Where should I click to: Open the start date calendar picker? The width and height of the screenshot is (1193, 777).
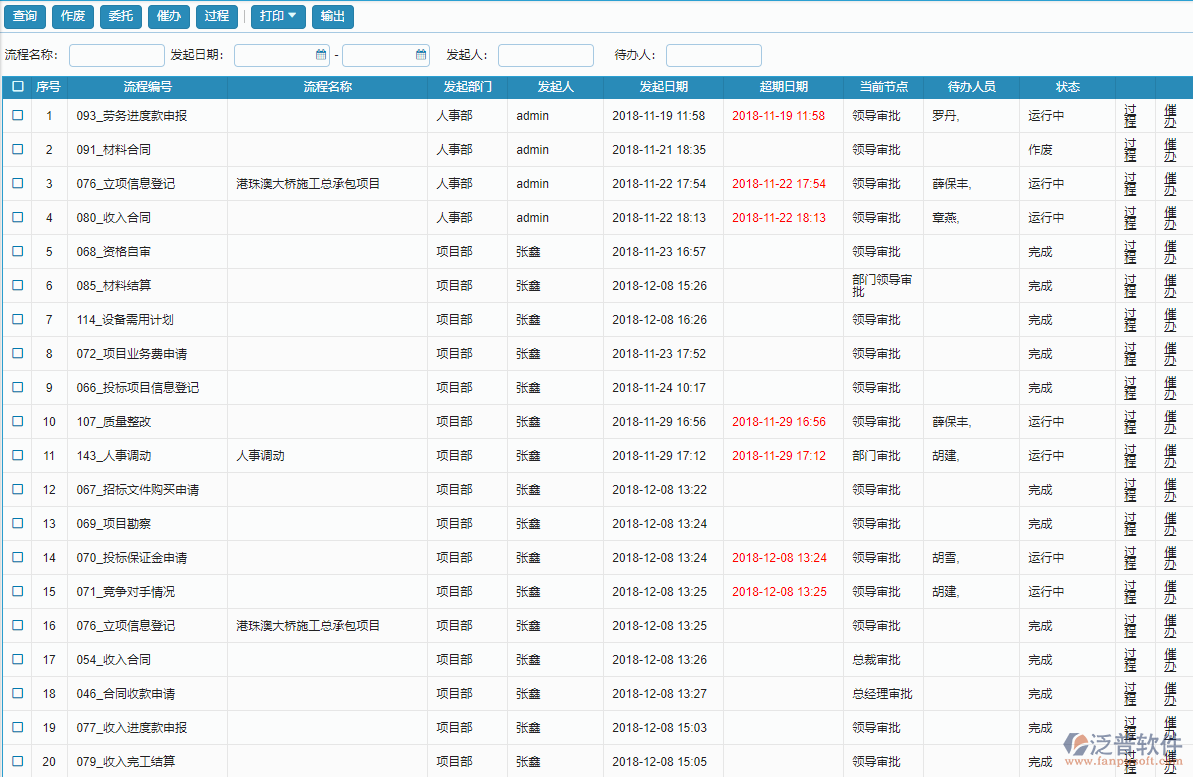(321, 55)
